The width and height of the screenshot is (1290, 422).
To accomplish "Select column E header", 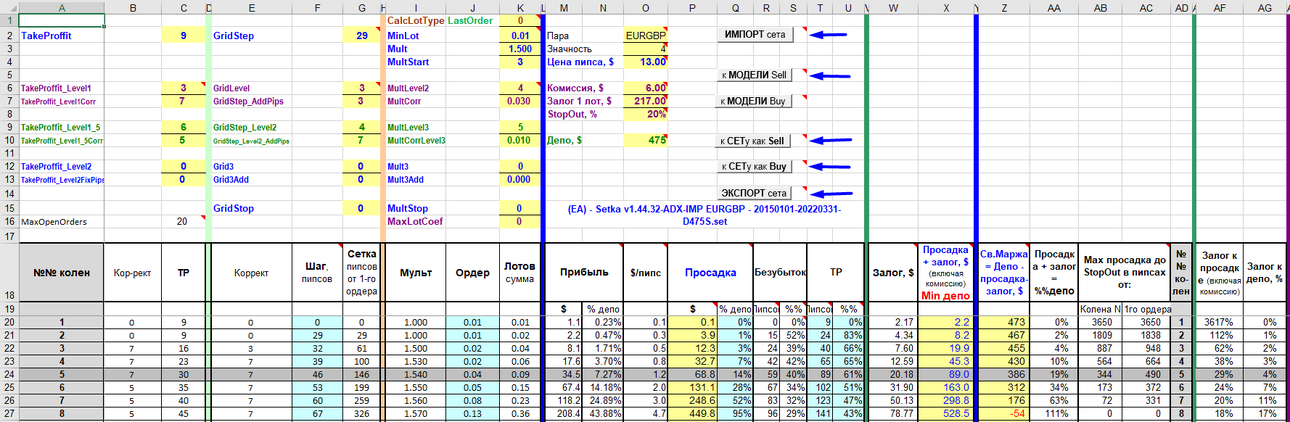I will [x=250, y=7].
